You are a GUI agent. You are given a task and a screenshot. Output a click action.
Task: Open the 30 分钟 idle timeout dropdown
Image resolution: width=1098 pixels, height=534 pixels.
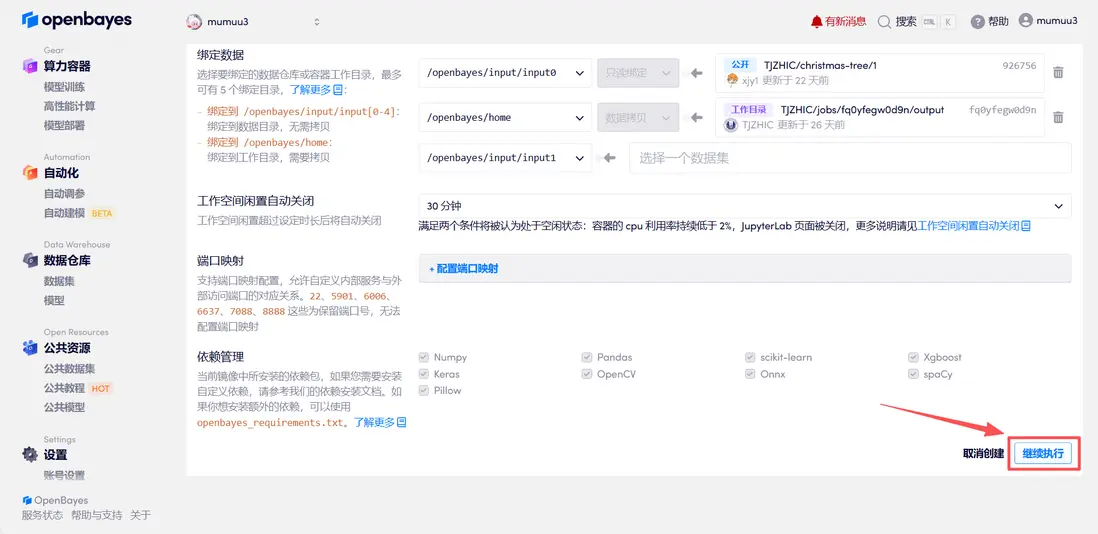(x=745, y=206)
